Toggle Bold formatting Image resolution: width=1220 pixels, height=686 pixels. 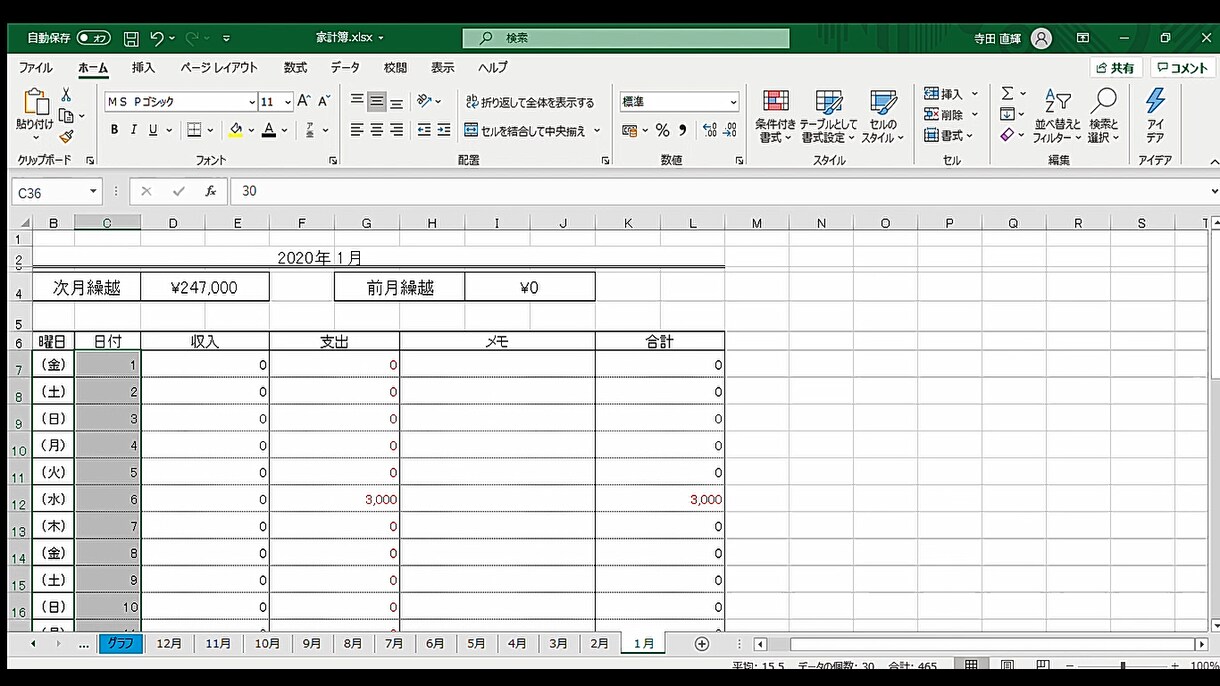click(114, 130)
